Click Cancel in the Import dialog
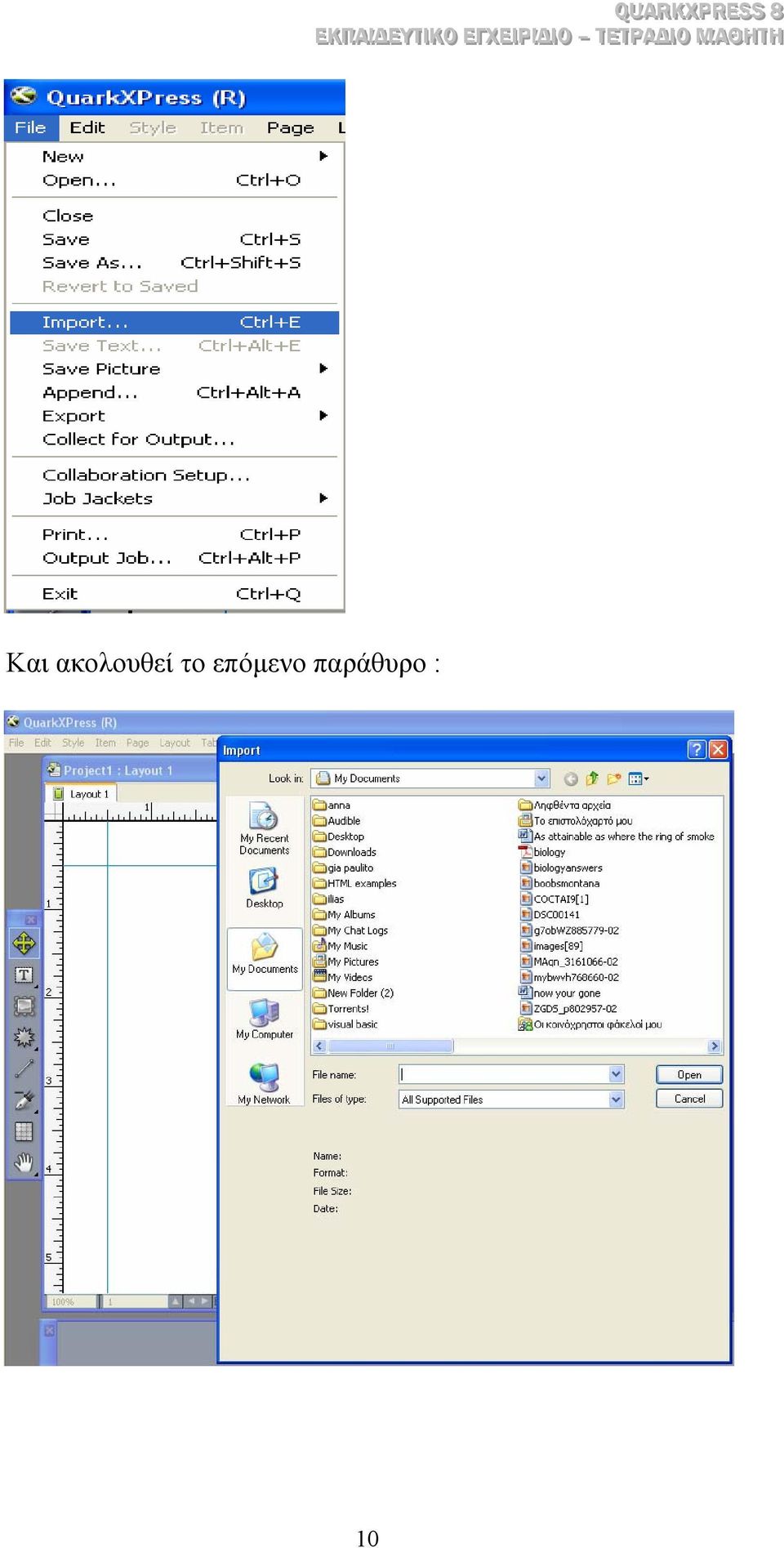784x1548 pixels. point(689,1099)
